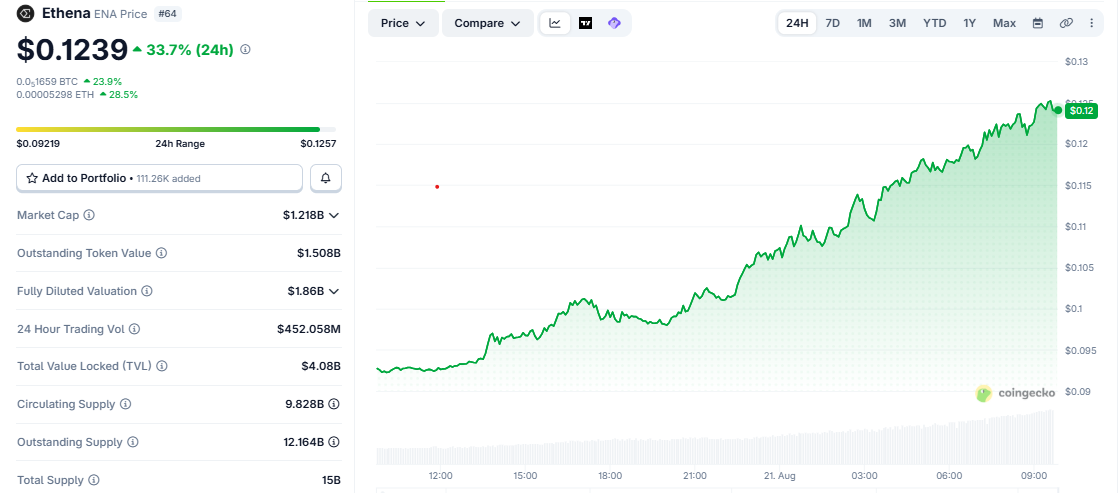Click the $1.508B outstanding token value
Viewport: 1118px width, 493px height.
pos(319,253)
